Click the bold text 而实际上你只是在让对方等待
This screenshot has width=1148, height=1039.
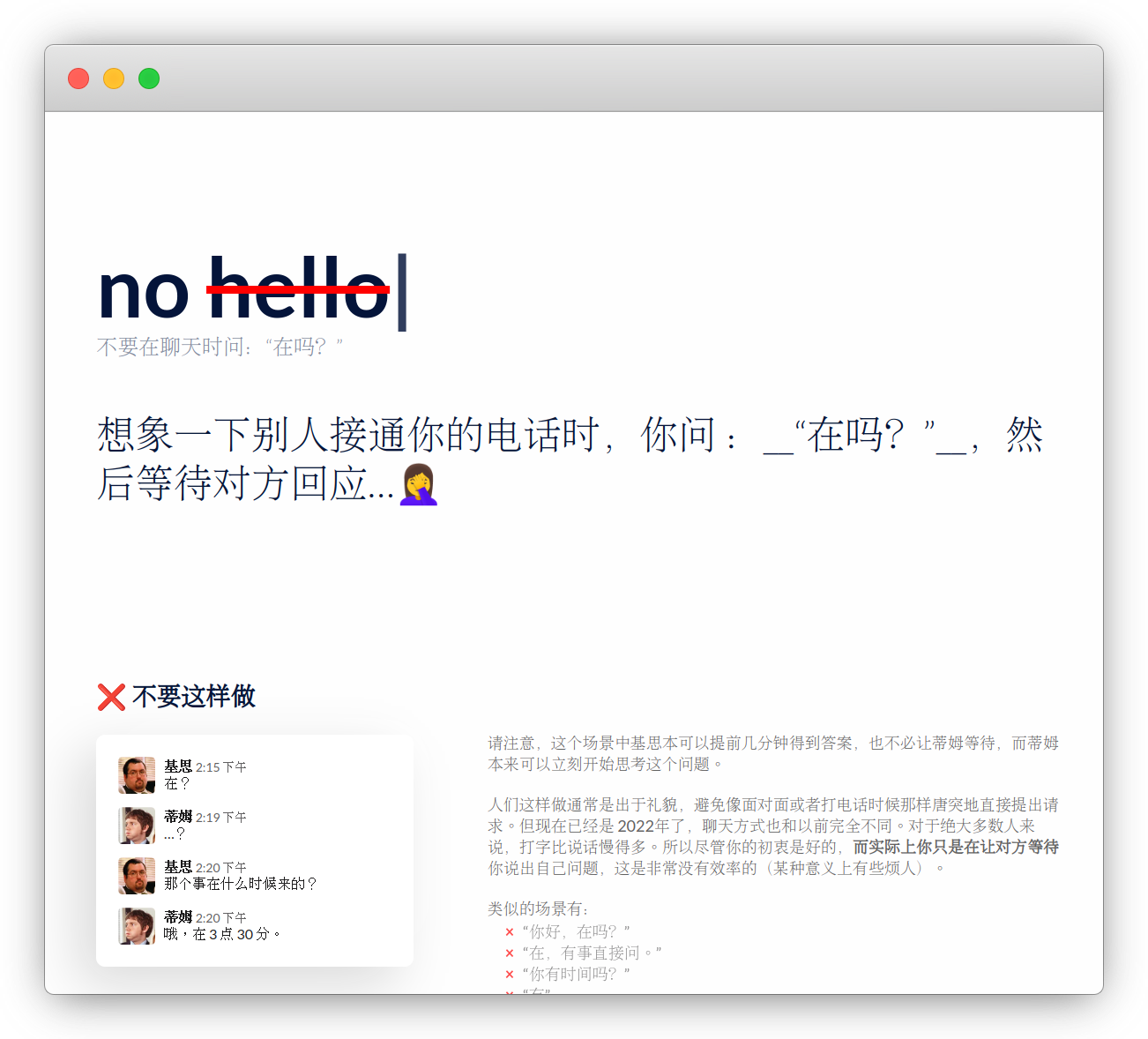pyautogui.click(x=956, y=848)
